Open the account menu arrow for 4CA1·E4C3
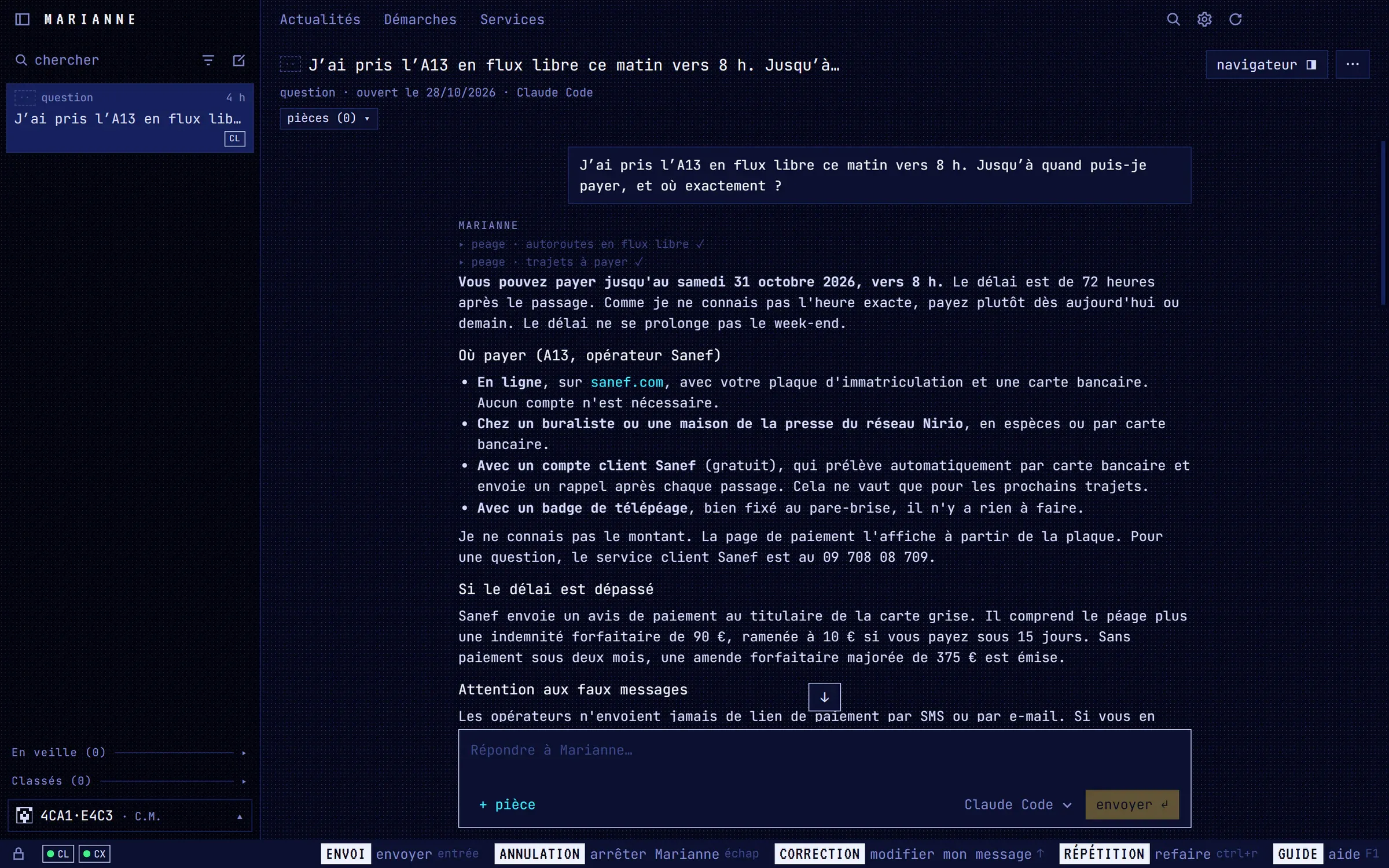Image resolution: width=1389 pixels, height=868 pixels. (240, 816)
